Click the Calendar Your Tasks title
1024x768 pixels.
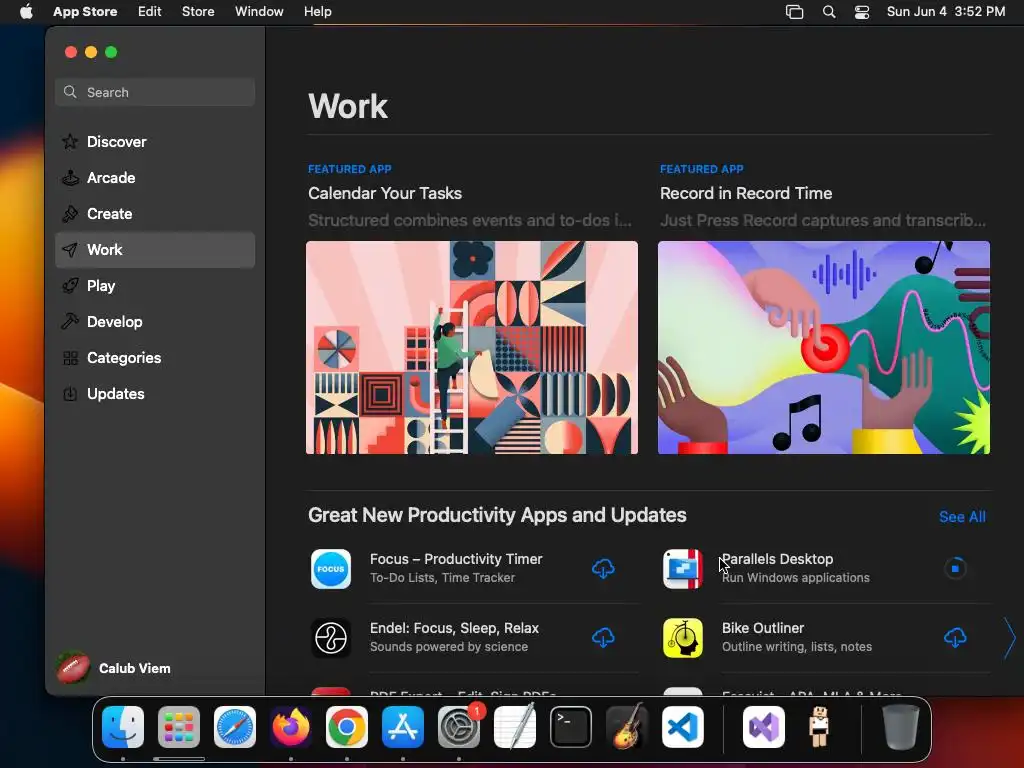tap(385, 193)
